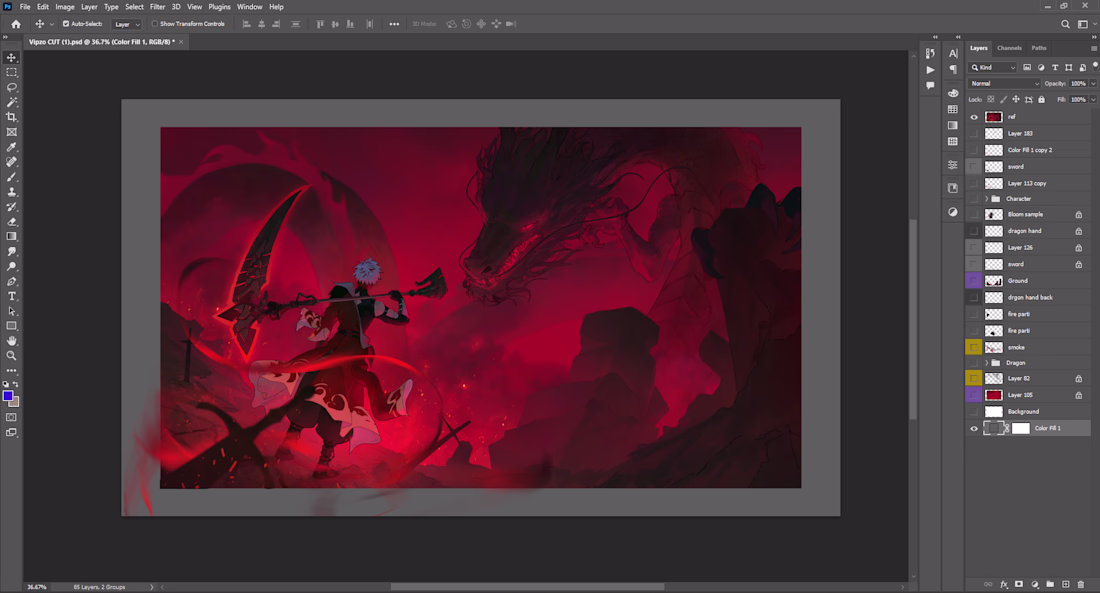Delete layer using the trash icon

(x=1081, y=584)
